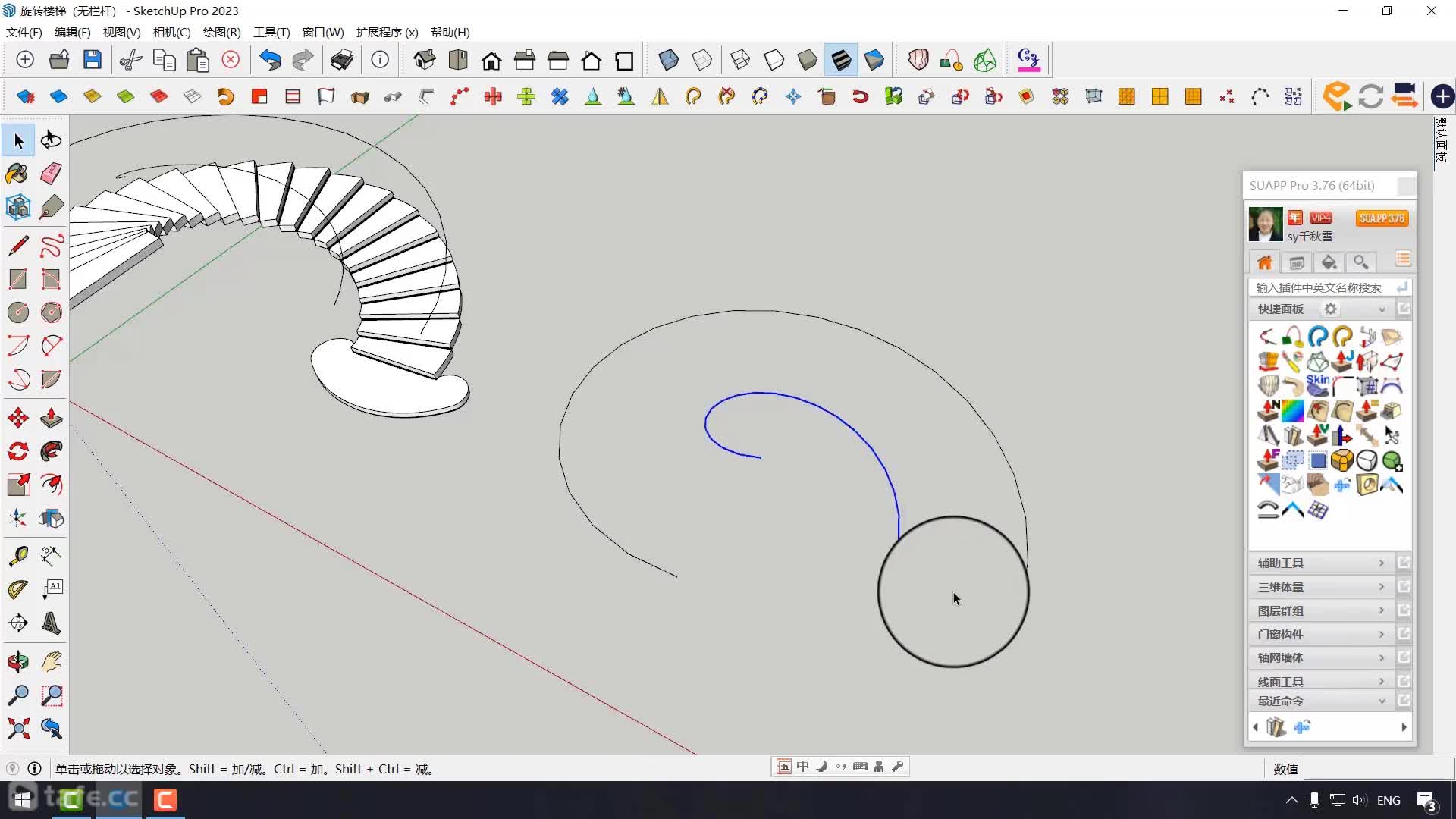Open the 帮助(H) menu
The image size is (1456, 819).
click(450, 32)
